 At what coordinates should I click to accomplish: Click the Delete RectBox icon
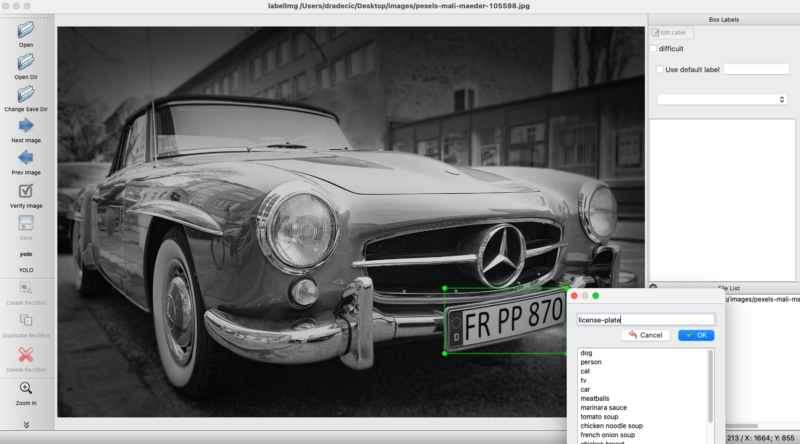[x=26, y=354]
